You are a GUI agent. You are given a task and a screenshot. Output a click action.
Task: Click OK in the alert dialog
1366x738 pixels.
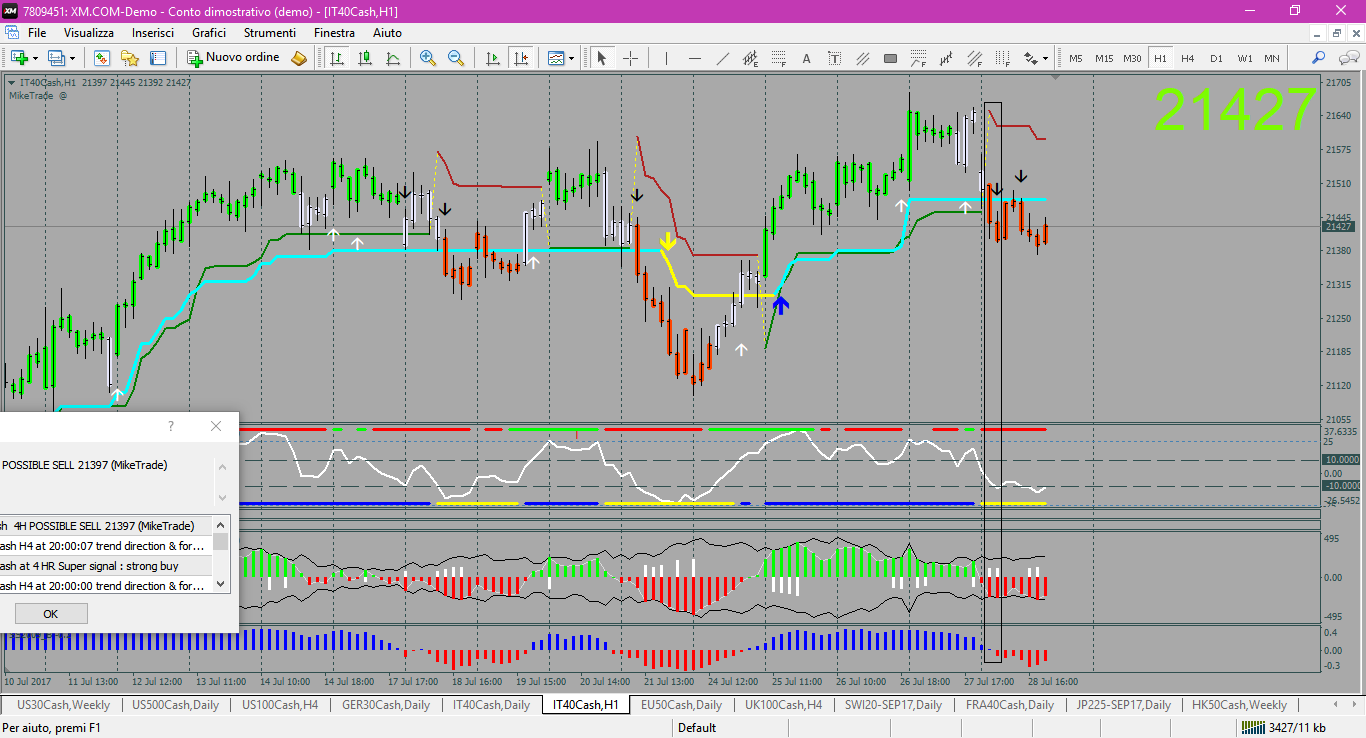pos(51,613)
